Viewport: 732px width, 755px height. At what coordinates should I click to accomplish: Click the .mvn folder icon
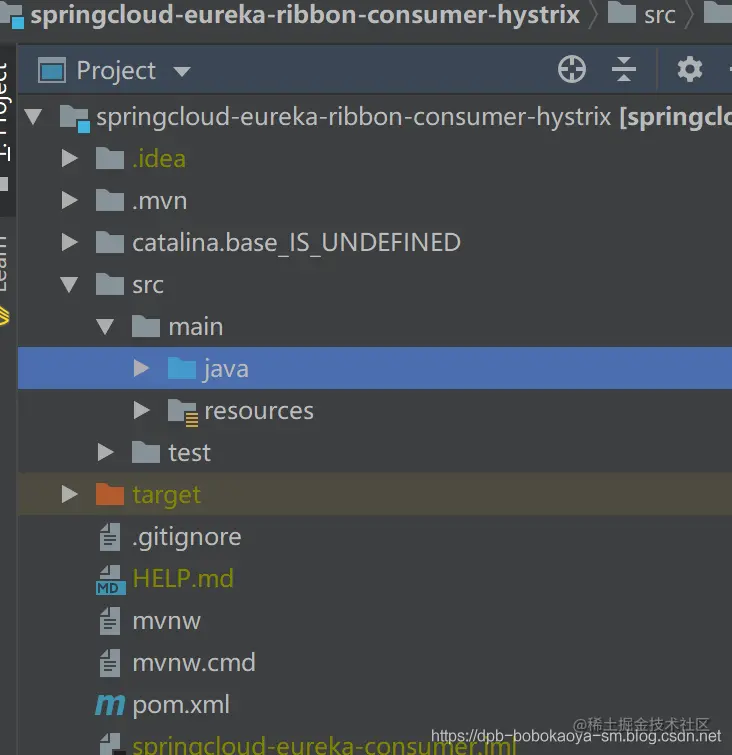tap(110, 200)
